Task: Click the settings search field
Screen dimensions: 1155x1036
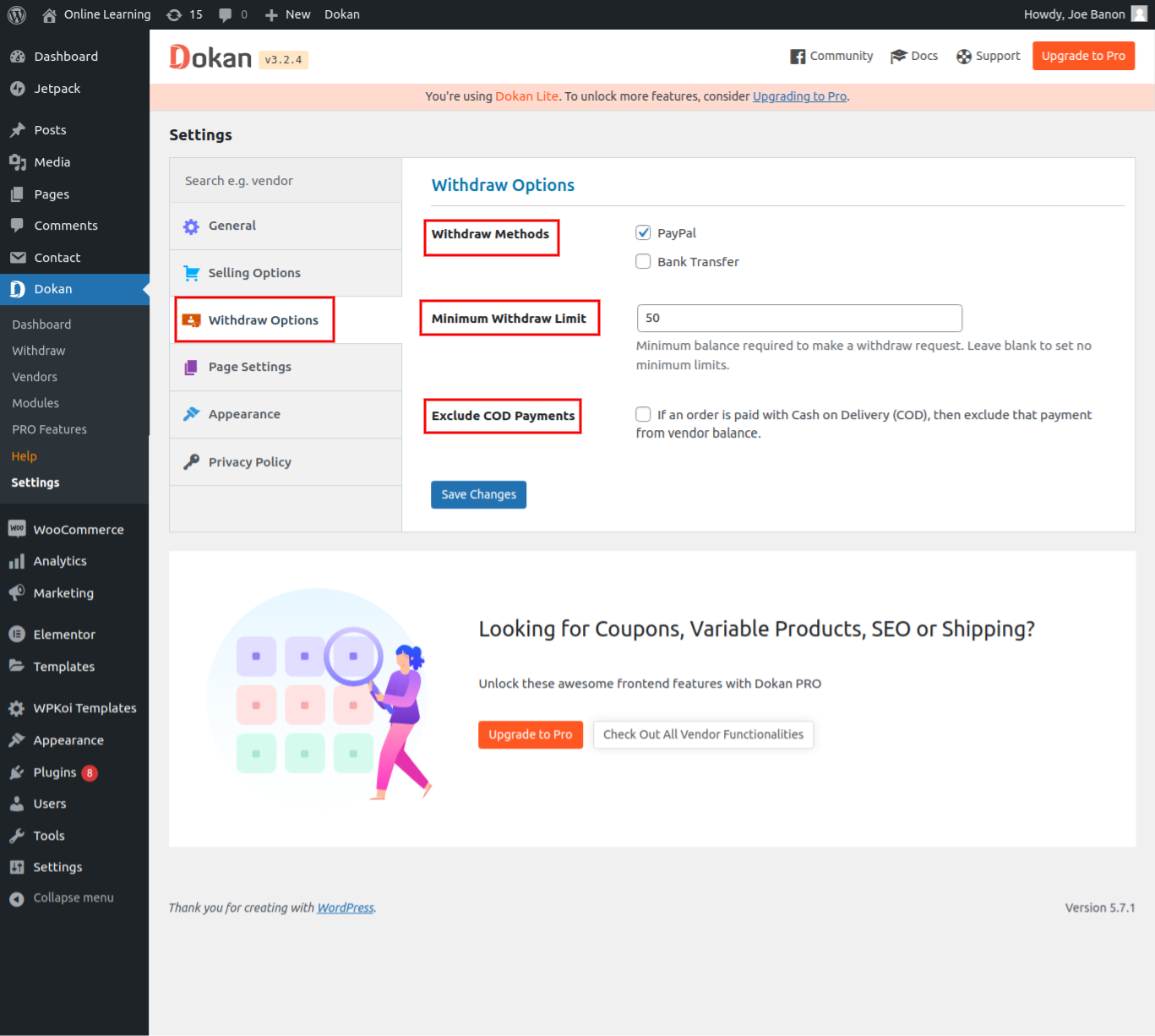Action: [286, 181]
